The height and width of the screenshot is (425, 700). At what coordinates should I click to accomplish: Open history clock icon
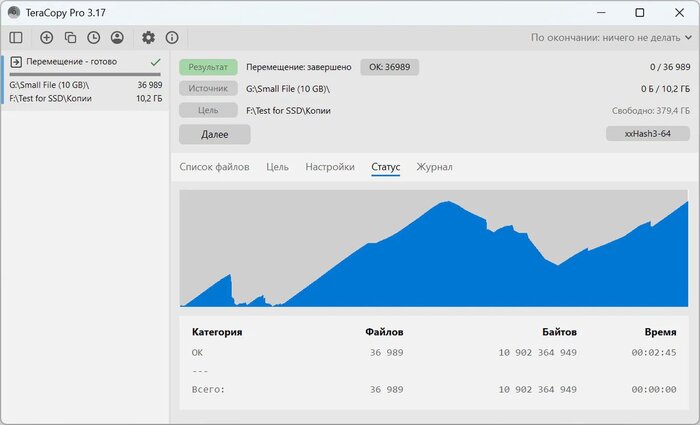[94, 38]
